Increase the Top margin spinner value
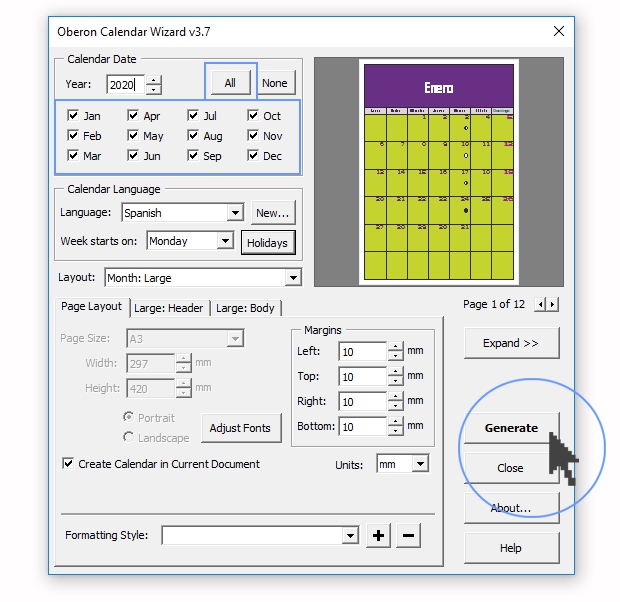Viewport: 620px width, 602px height. 395,372
